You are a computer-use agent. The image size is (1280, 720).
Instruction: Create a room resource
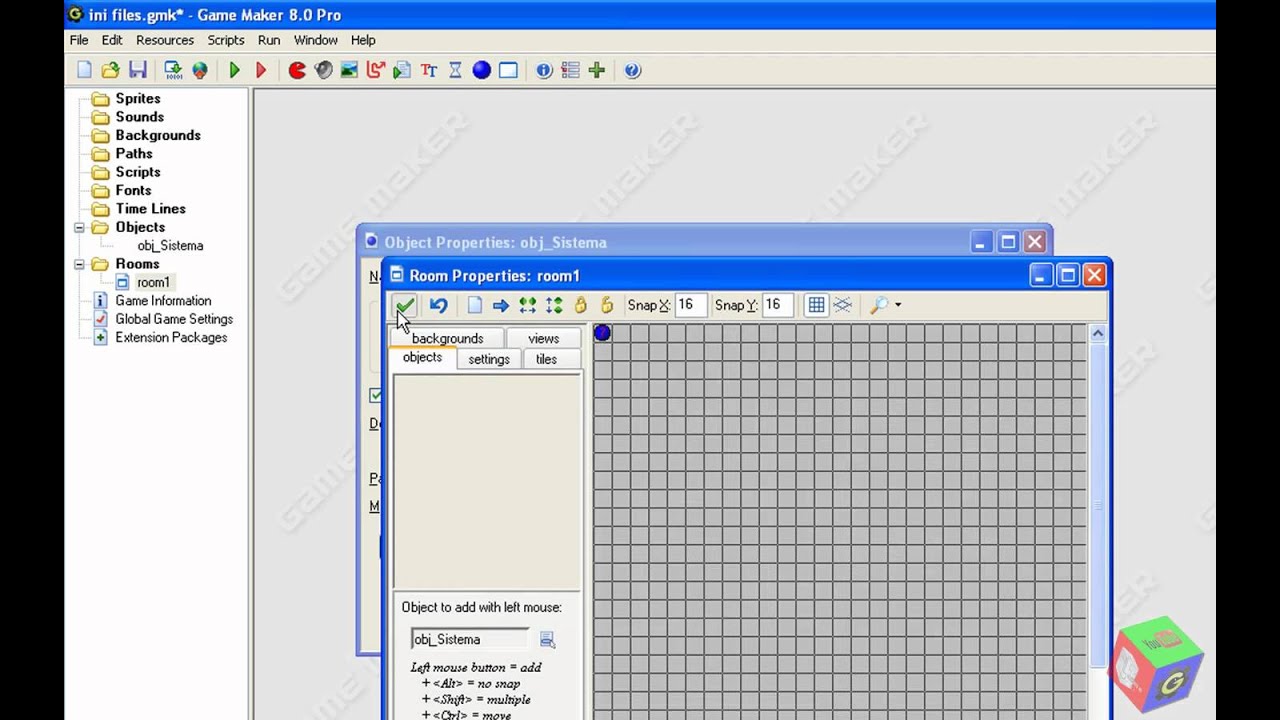pos(508,70)
